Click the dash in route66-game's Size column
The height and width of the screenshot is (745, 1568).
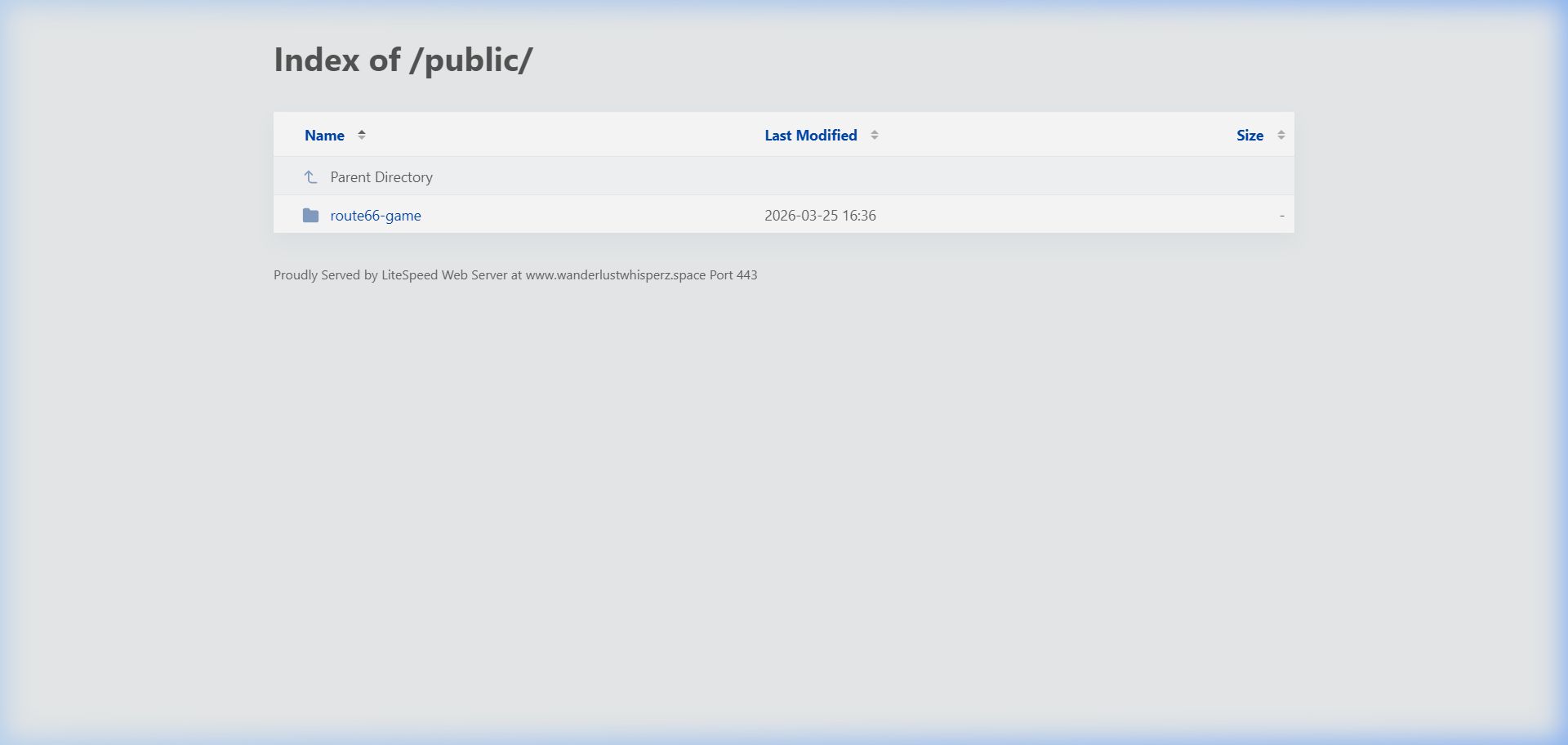1281,216
